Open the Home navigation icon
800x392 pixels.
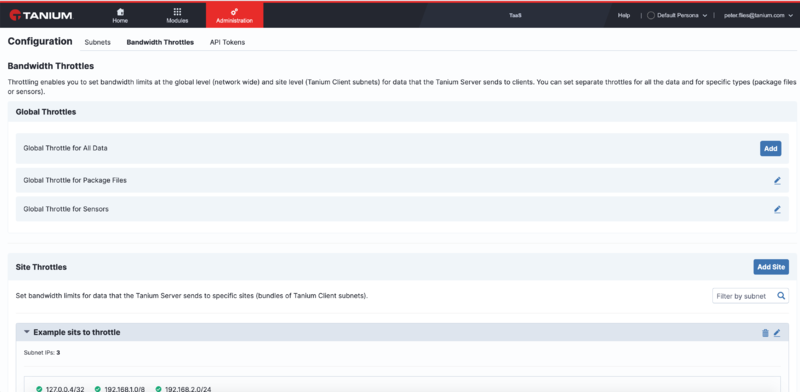(120, 12)
